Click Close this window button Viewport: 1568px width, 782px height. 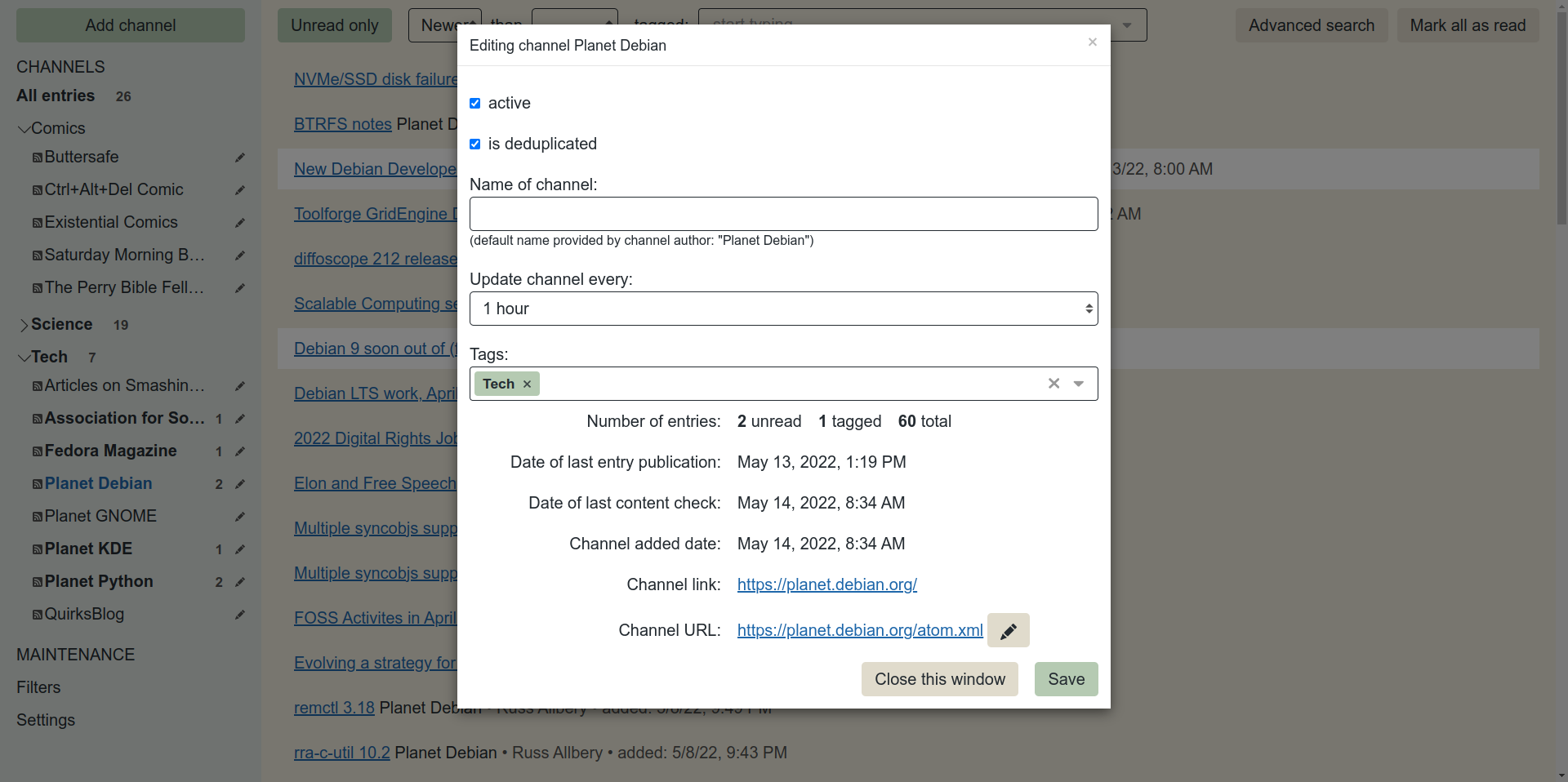tap(940, 679)
